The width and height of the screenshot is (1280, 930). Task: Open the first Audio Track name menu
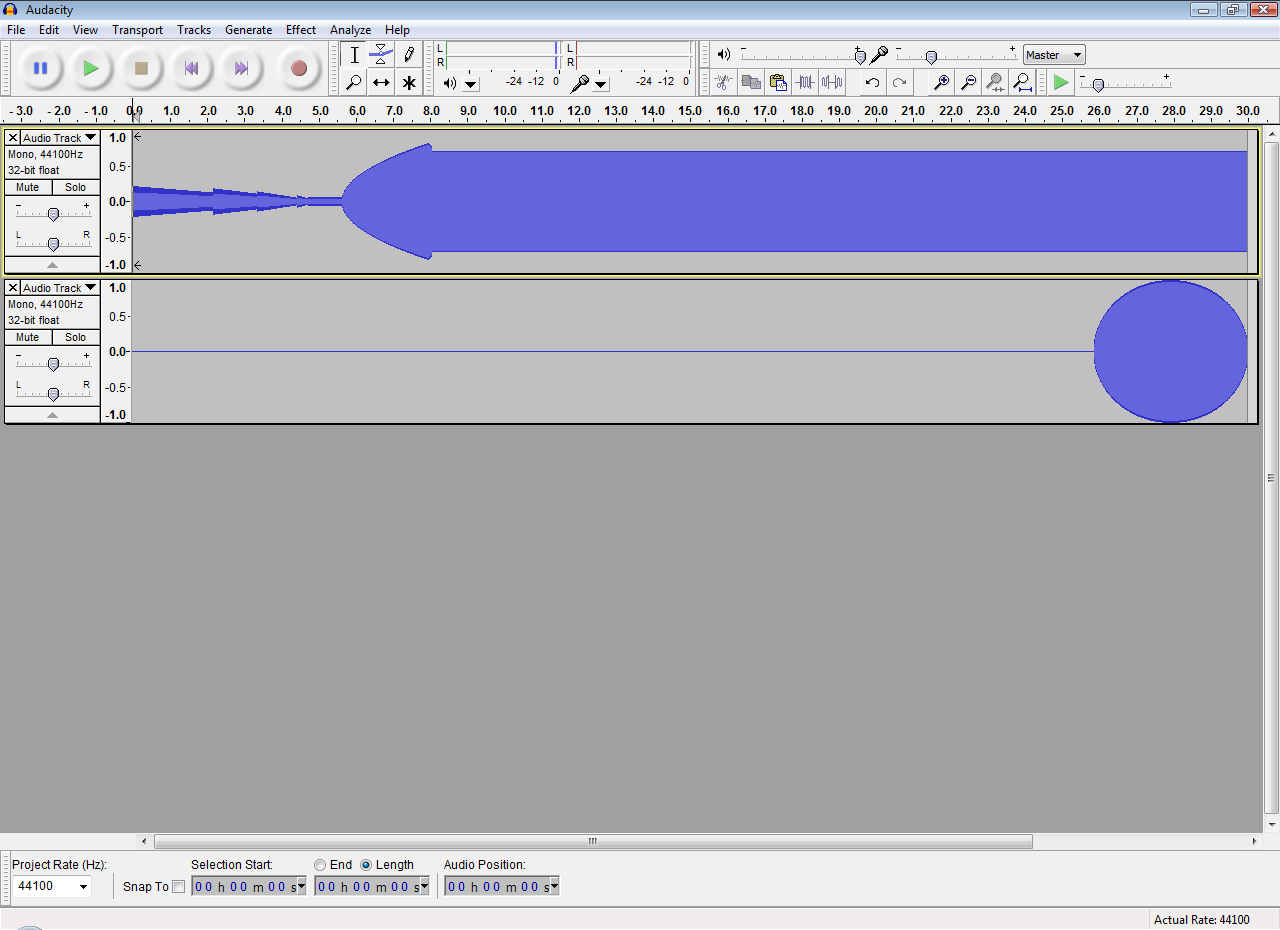60,138
